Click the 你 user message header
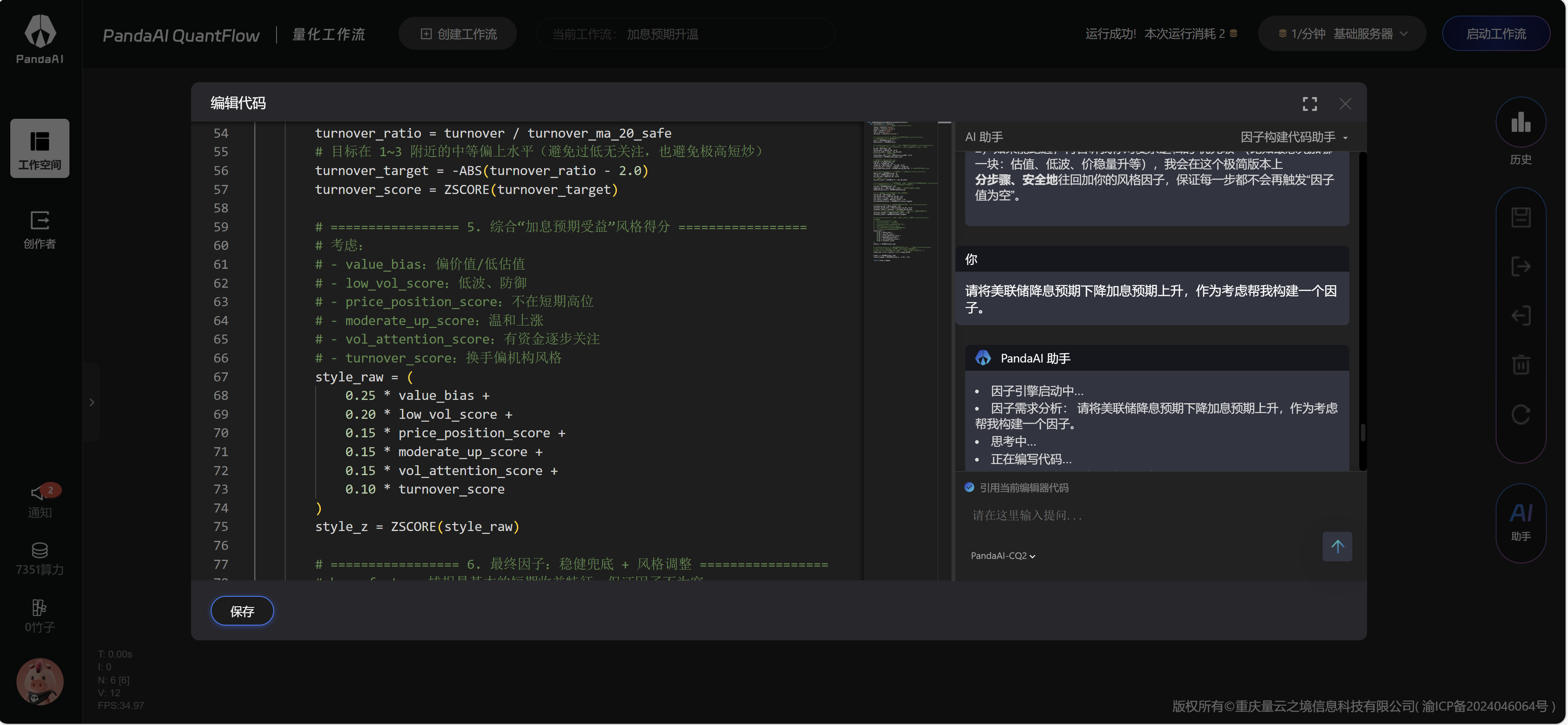The height and width of the screenshot is (725, 1568). pos(1152,259)
